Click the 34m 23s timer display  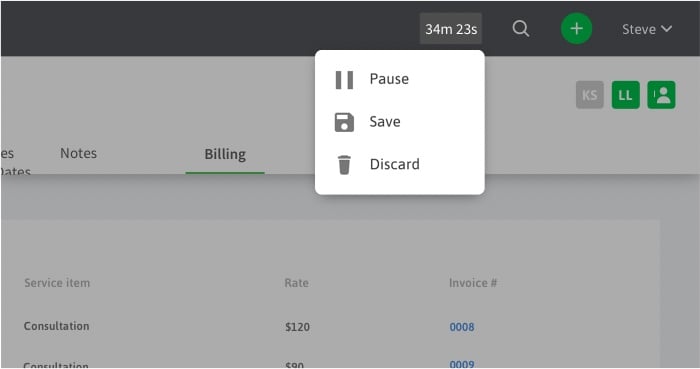(x=451, y=29)
